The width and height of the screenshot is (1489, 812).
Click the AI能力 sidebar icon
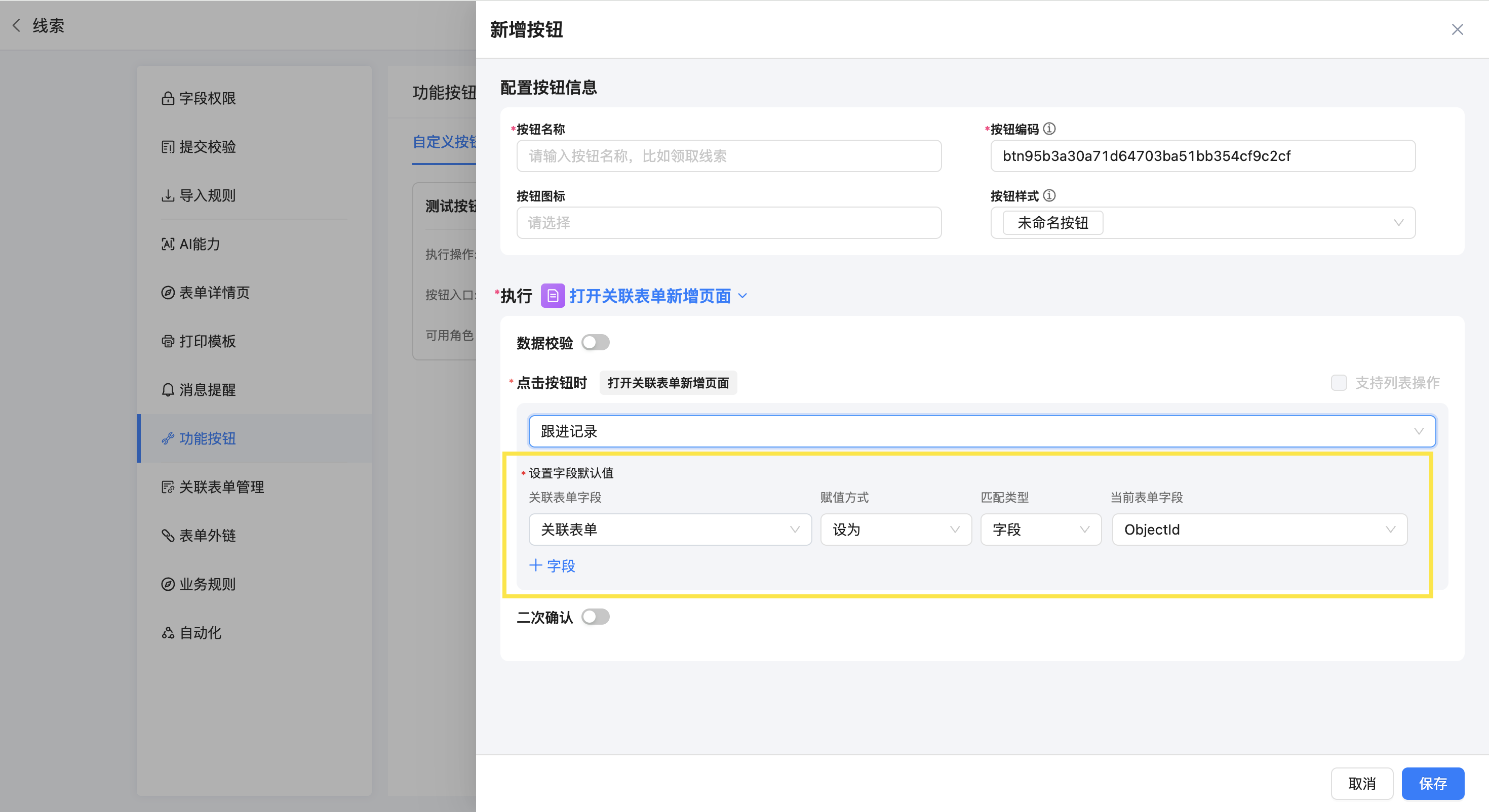point(168,245)
